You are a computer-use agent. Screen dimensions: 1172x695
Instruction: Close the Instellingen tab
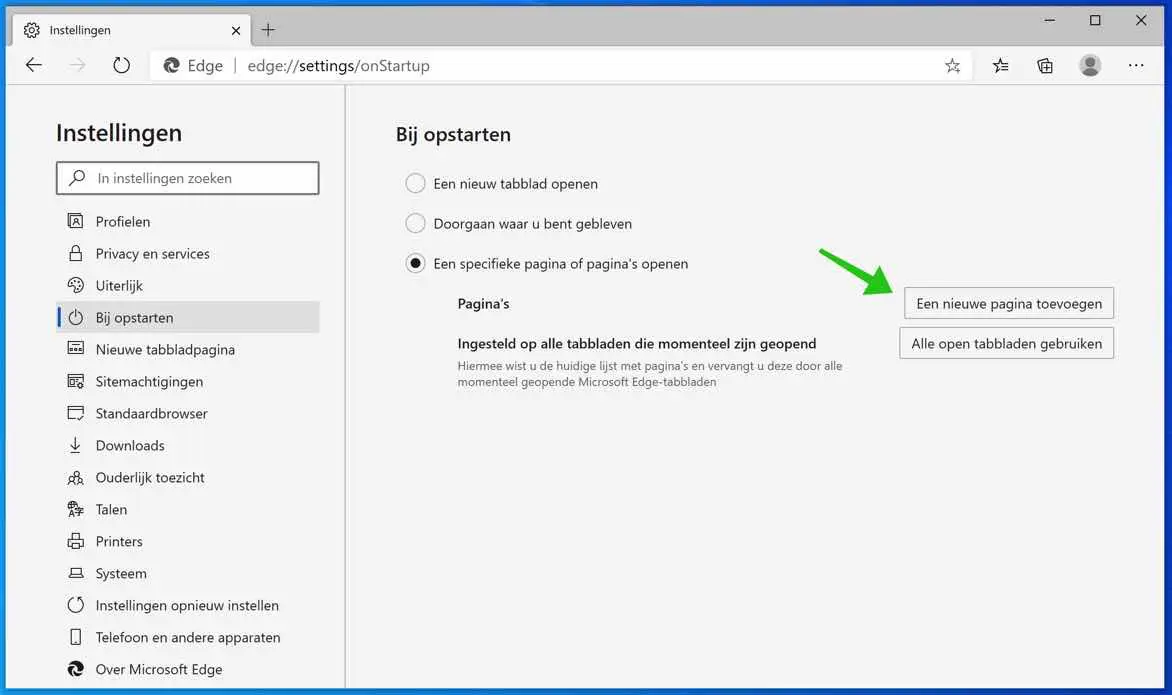tap(236, 31)
